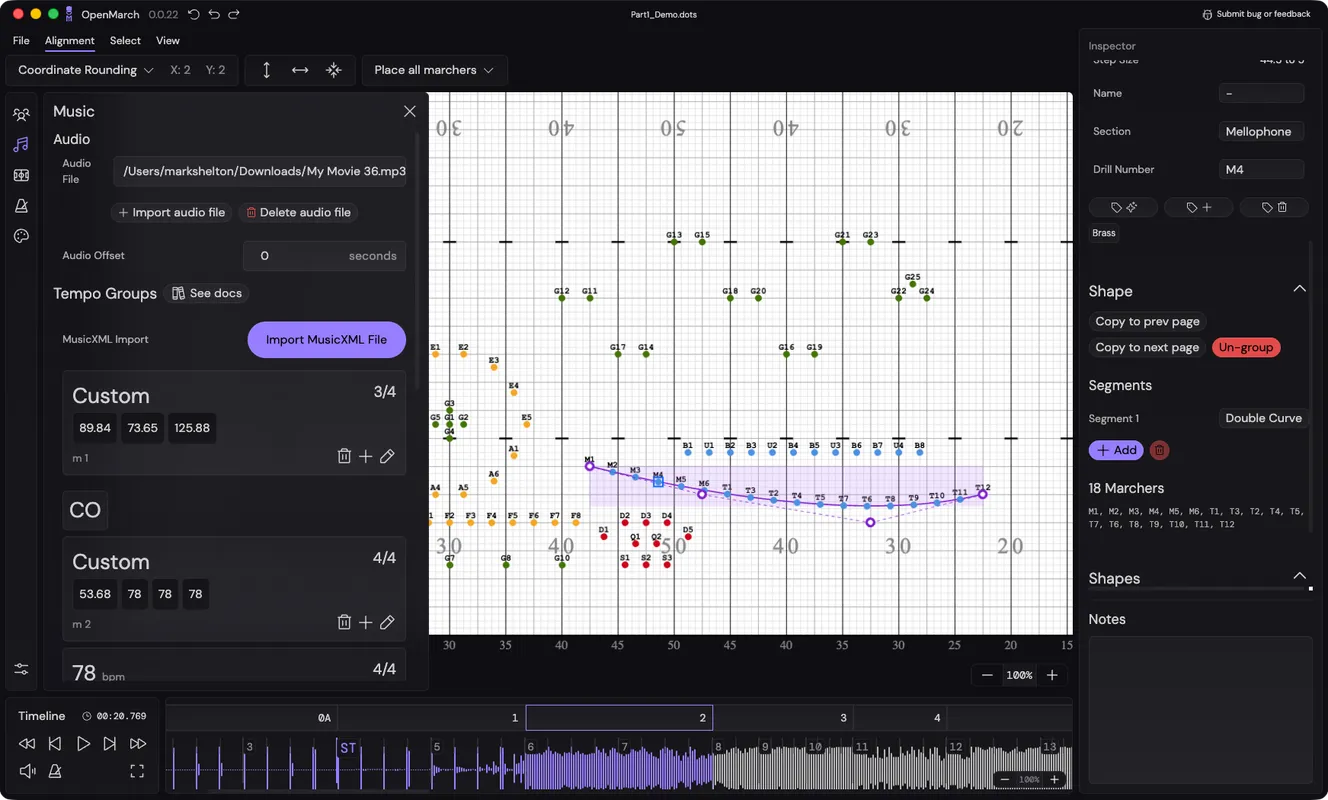Open the View menu
1328x800 pixels.
tap(168, 41)
